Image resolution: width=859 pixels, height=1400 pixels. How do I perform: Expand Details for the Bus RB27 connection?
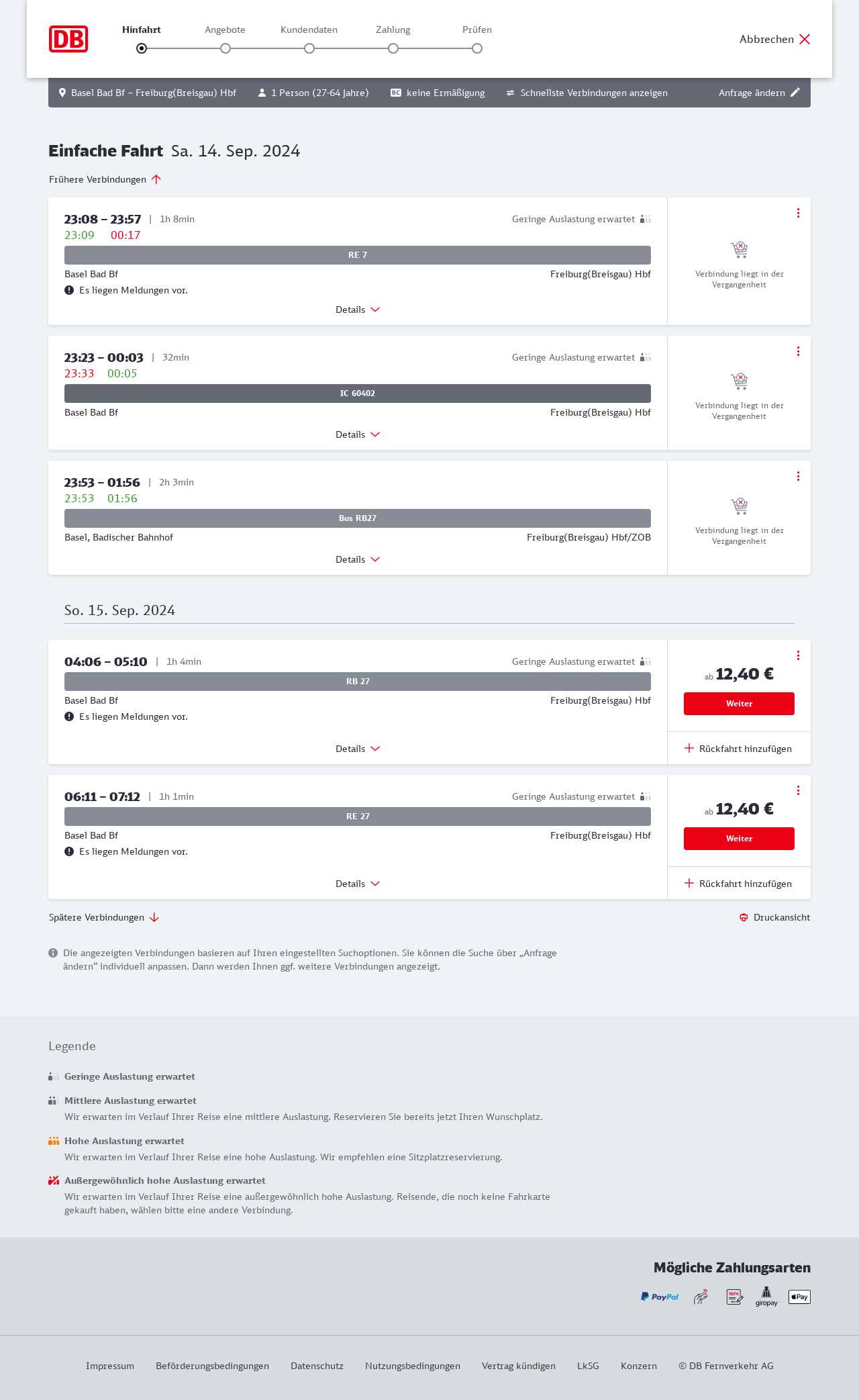[358, 559]
